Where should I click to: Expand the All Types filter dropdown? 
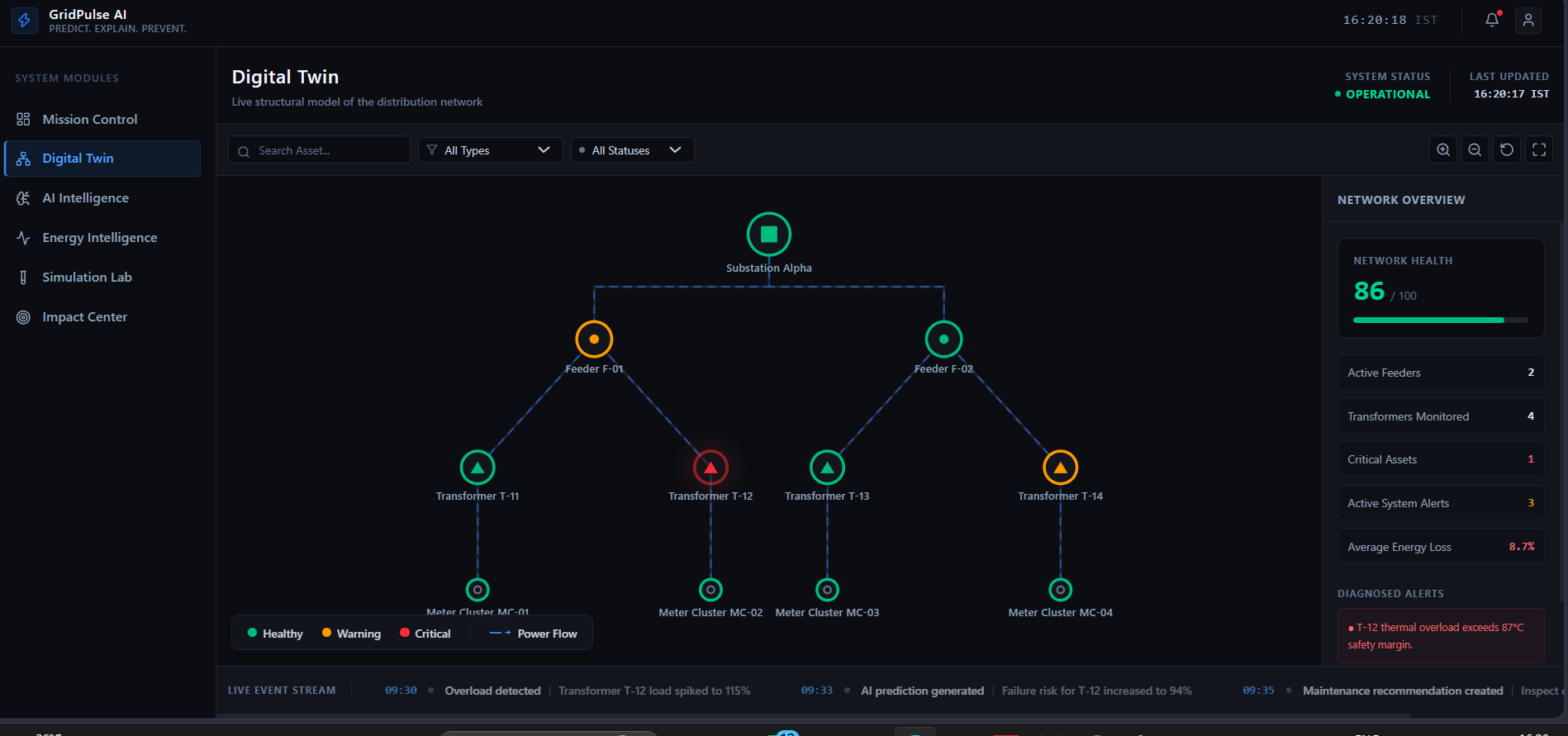point(491,150)
